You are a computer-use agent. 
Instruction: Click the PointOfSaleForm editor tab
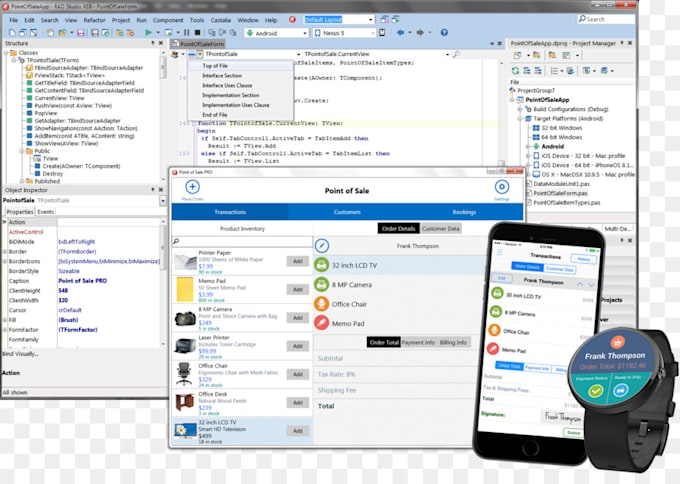[x=199, y=44]
